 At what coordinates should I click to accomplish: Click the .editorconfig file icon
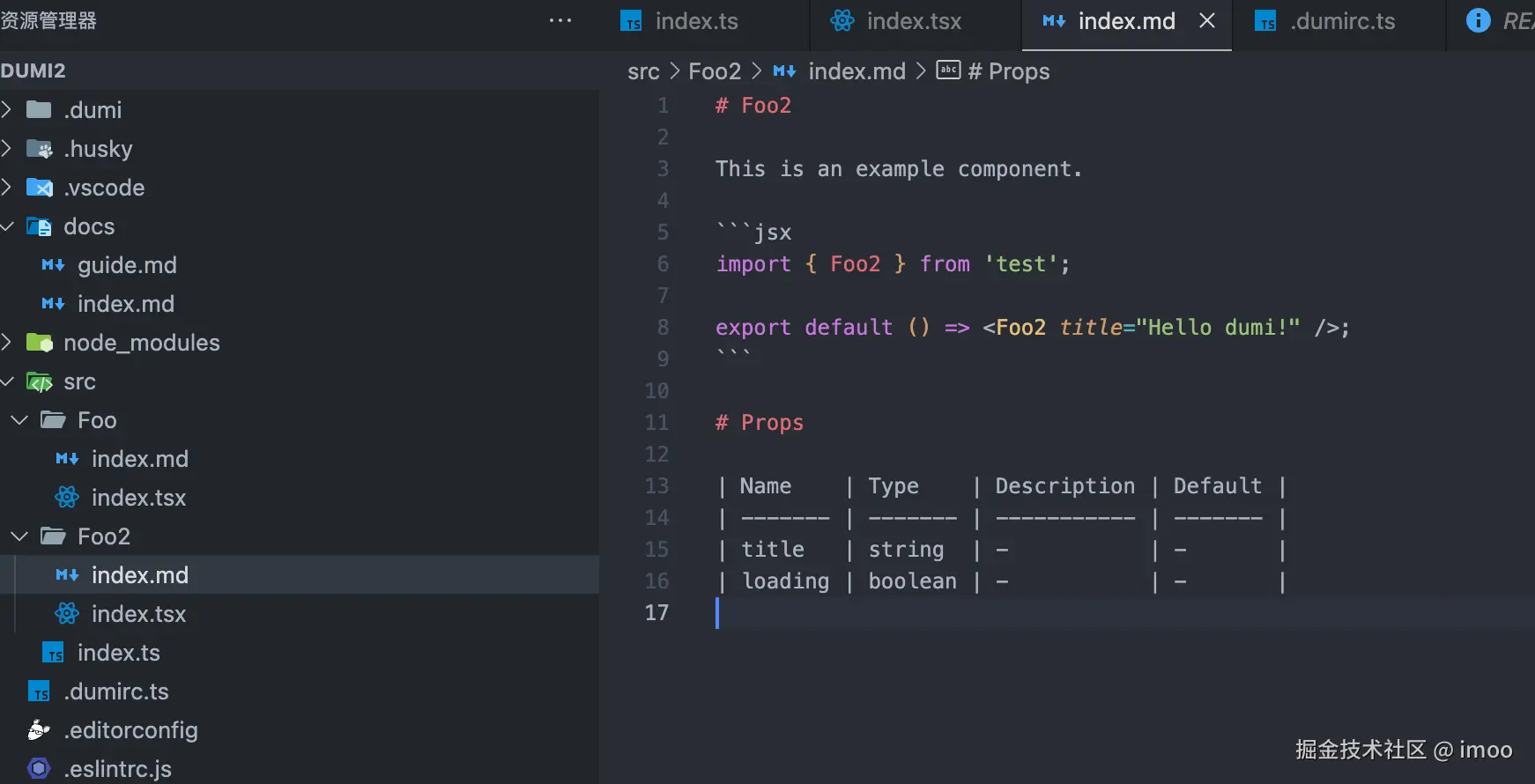[x=39, y=729]
